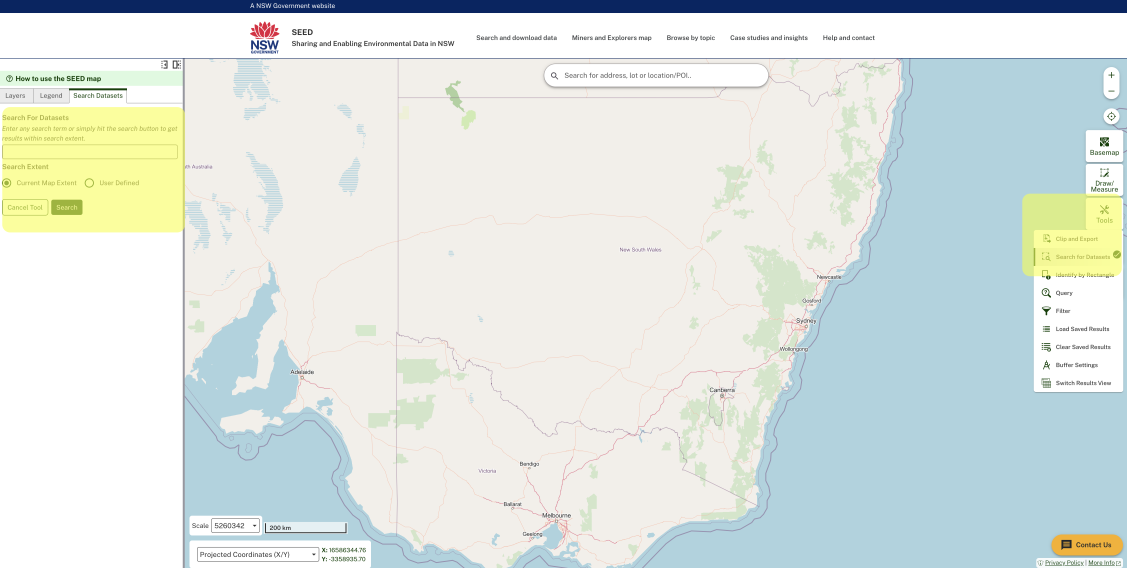Click the Geelong label on map

(533, 534)
